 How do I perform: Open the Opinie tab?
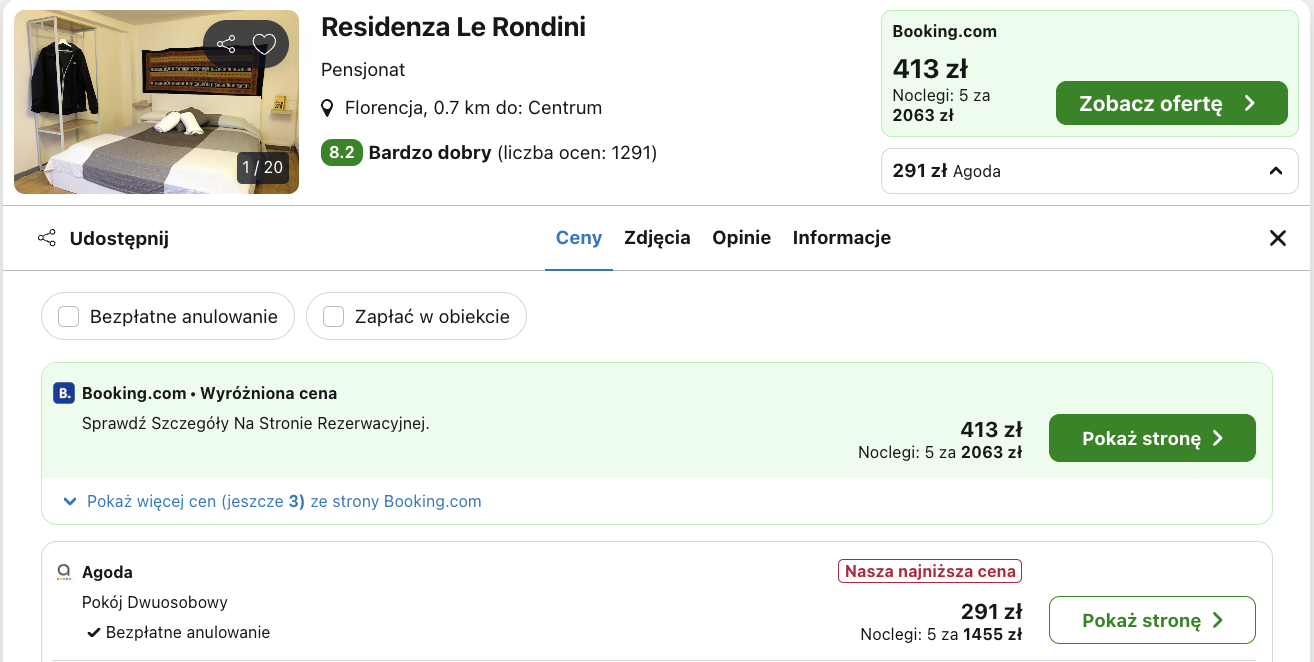click(741, 238)
